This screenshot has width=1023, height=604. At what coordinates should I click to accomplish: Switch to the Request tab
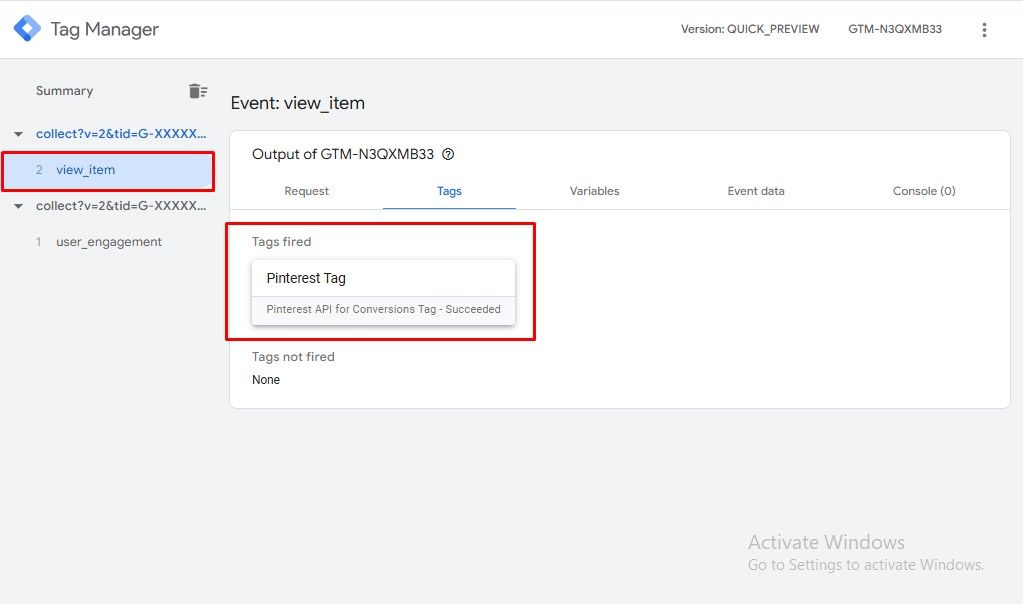(306, 191)
